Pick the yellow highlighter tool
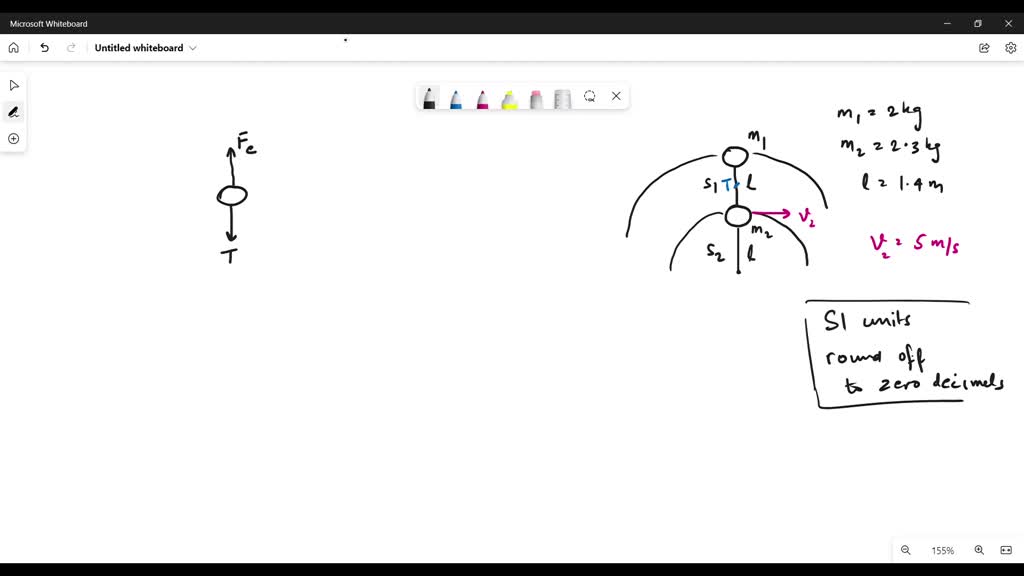The width and height of the screenshot is (1024, 576). point(510,96)
